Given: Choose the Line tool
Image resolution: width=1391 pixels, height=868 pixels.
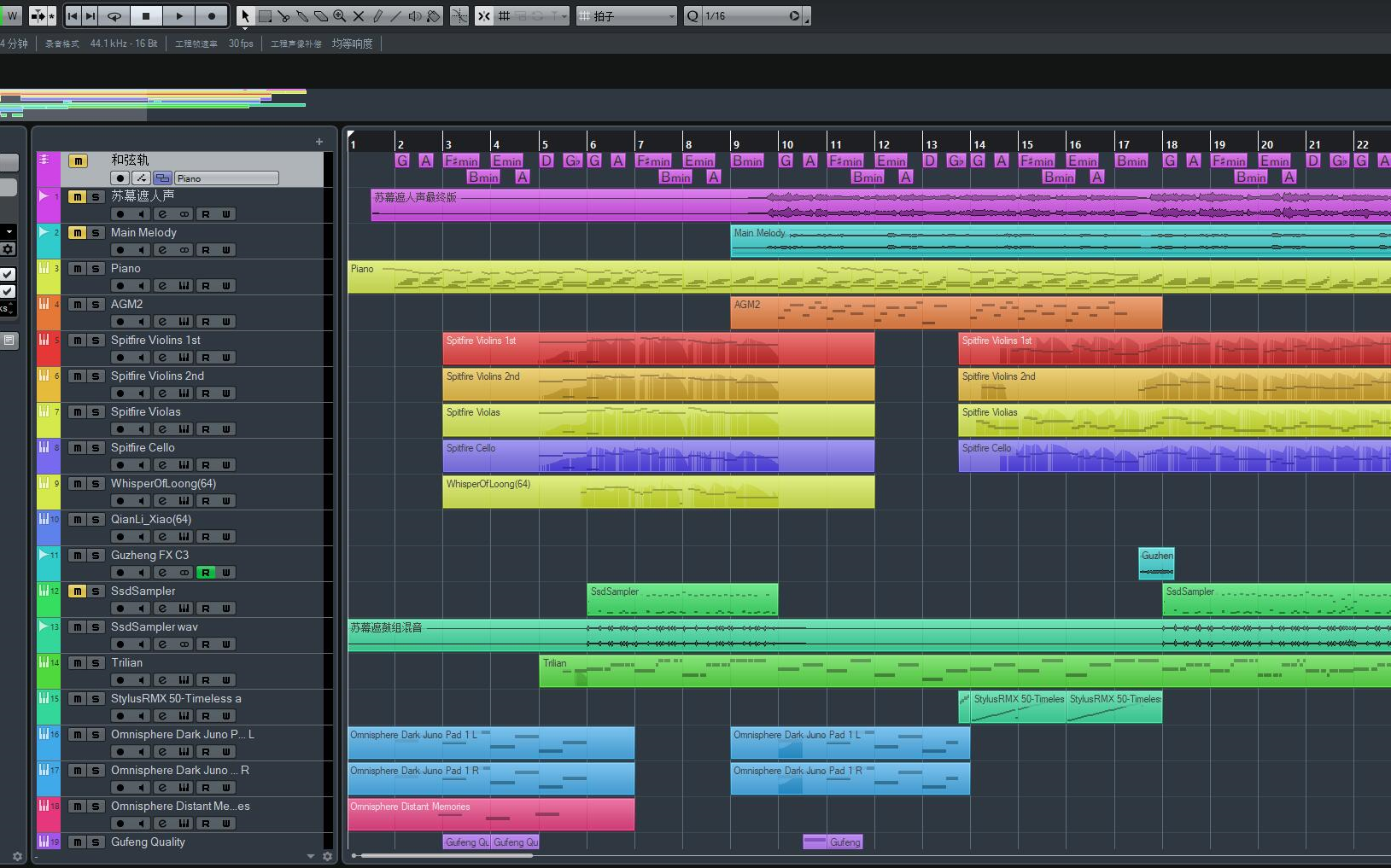Looking at the screenshot, I should click(396, 15).
